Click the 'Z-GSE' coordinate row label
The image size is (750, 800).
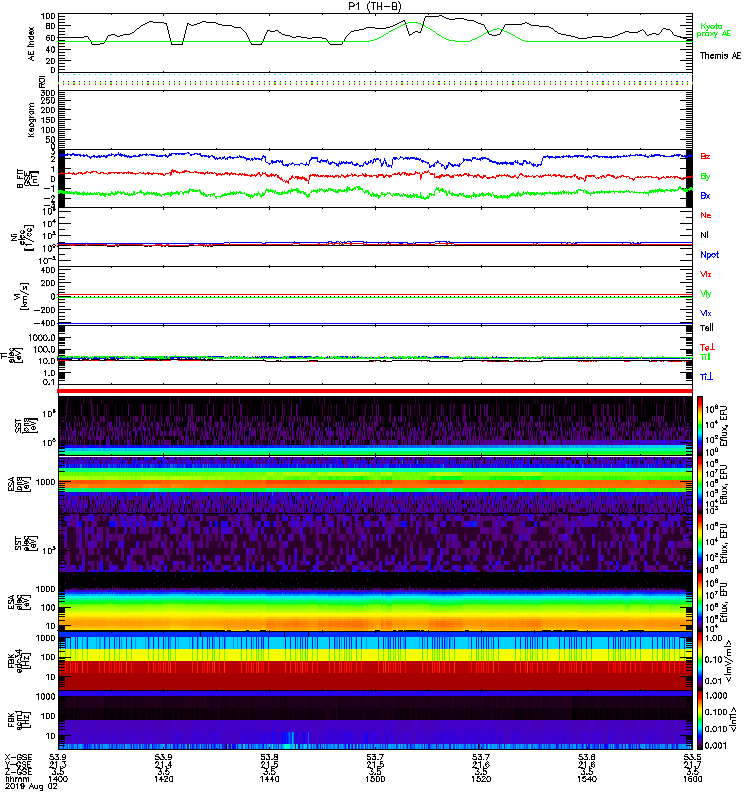pyautogui.click(x=18, y=772)
